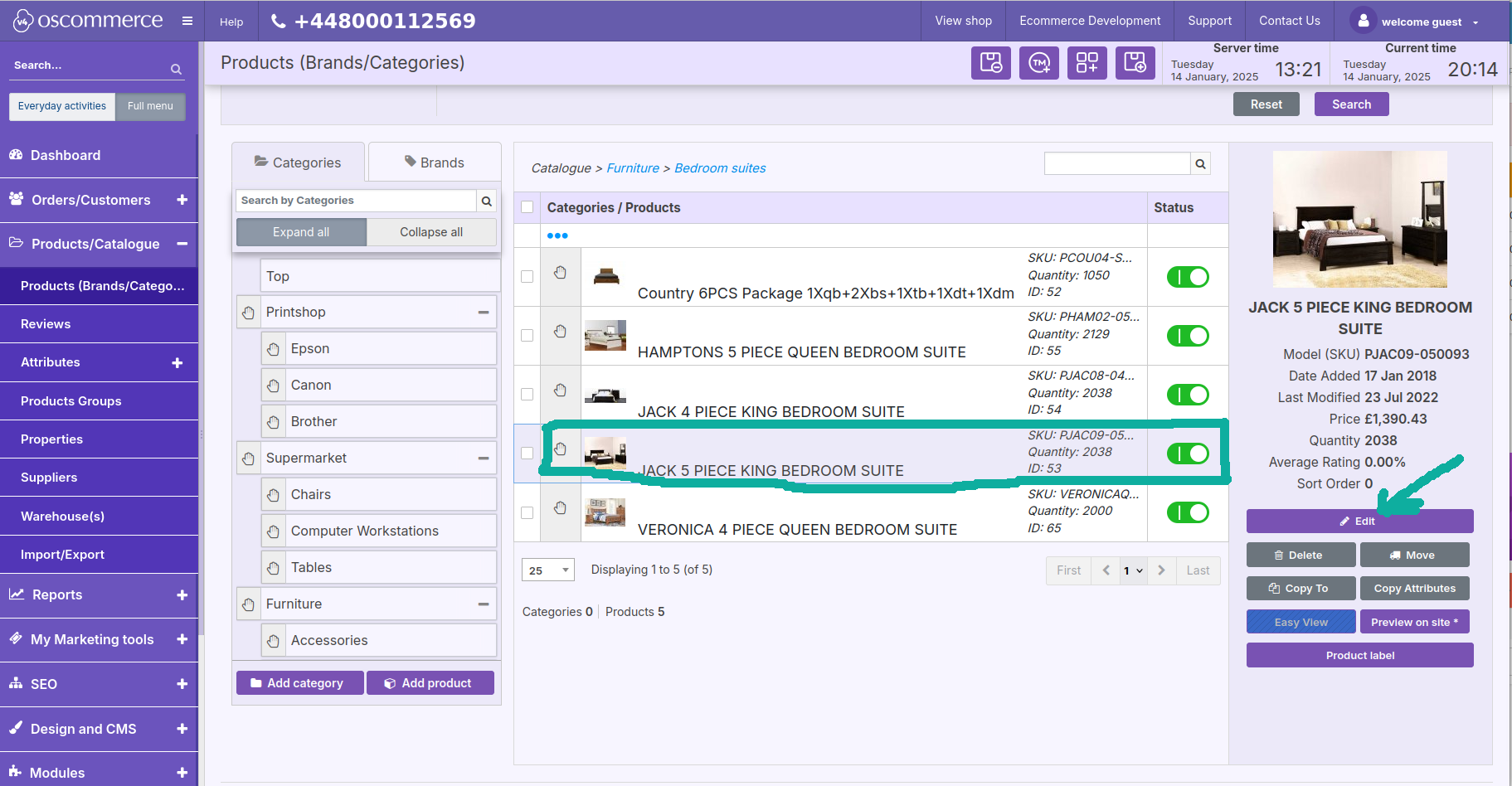Click the phone icon in header
This screenshot has width=1512, height=786.
point(279,22)
